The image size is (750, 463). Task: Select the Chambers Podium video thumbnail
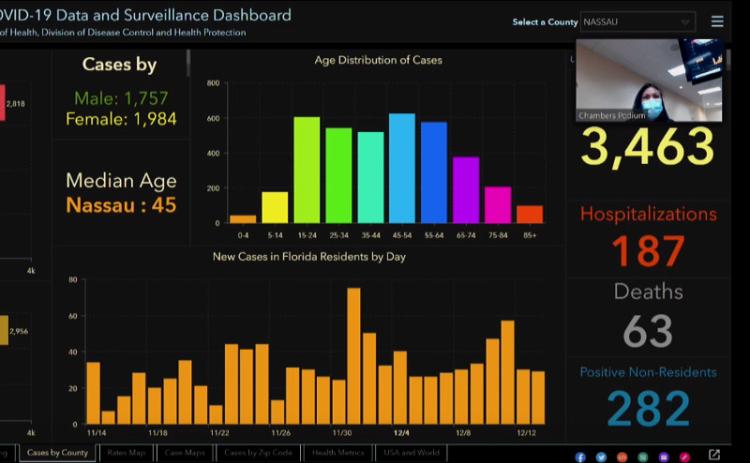tap(649, 80)
